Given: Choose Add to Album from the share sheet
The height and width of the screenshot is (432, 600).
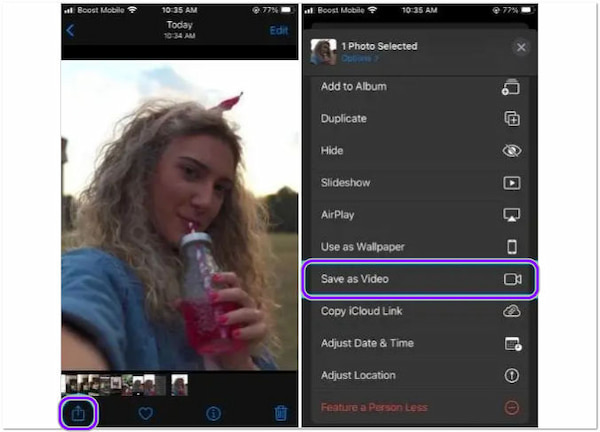Looking at the screenshot, I should point(420,87).
